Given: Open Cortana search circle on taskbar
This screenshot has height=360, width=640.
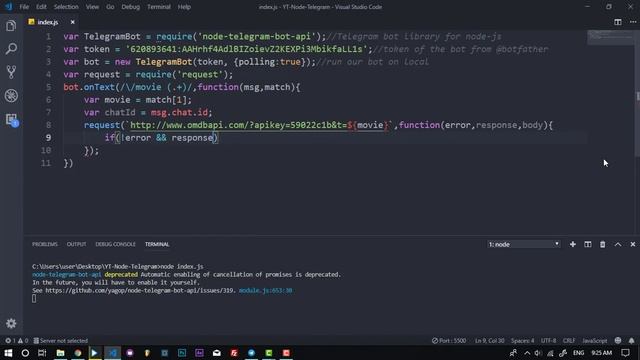Looking at the screenshot, I should [x=25, y=353].
